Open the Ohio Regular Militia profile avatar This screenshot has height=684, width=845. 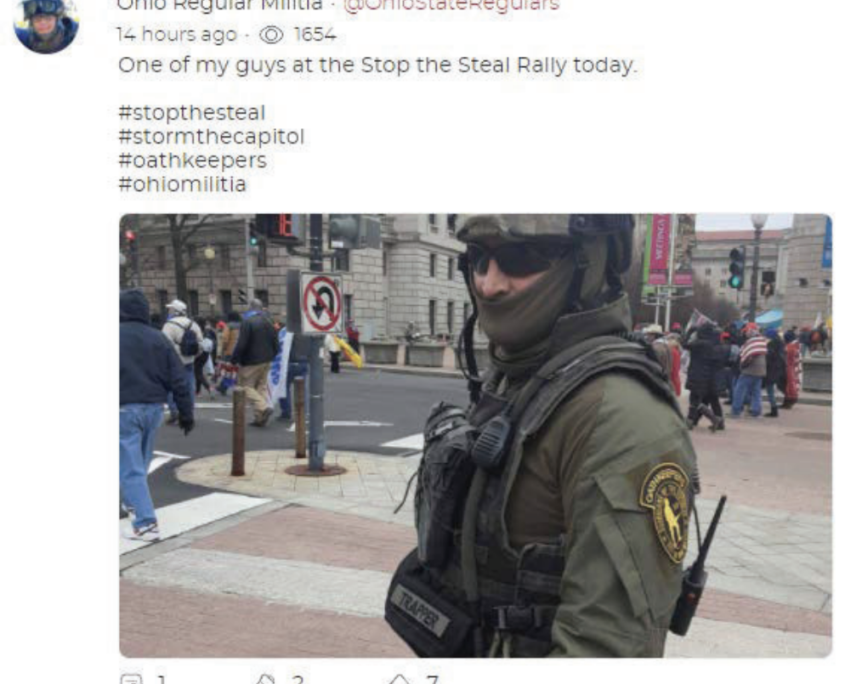[x=46, y=24]
